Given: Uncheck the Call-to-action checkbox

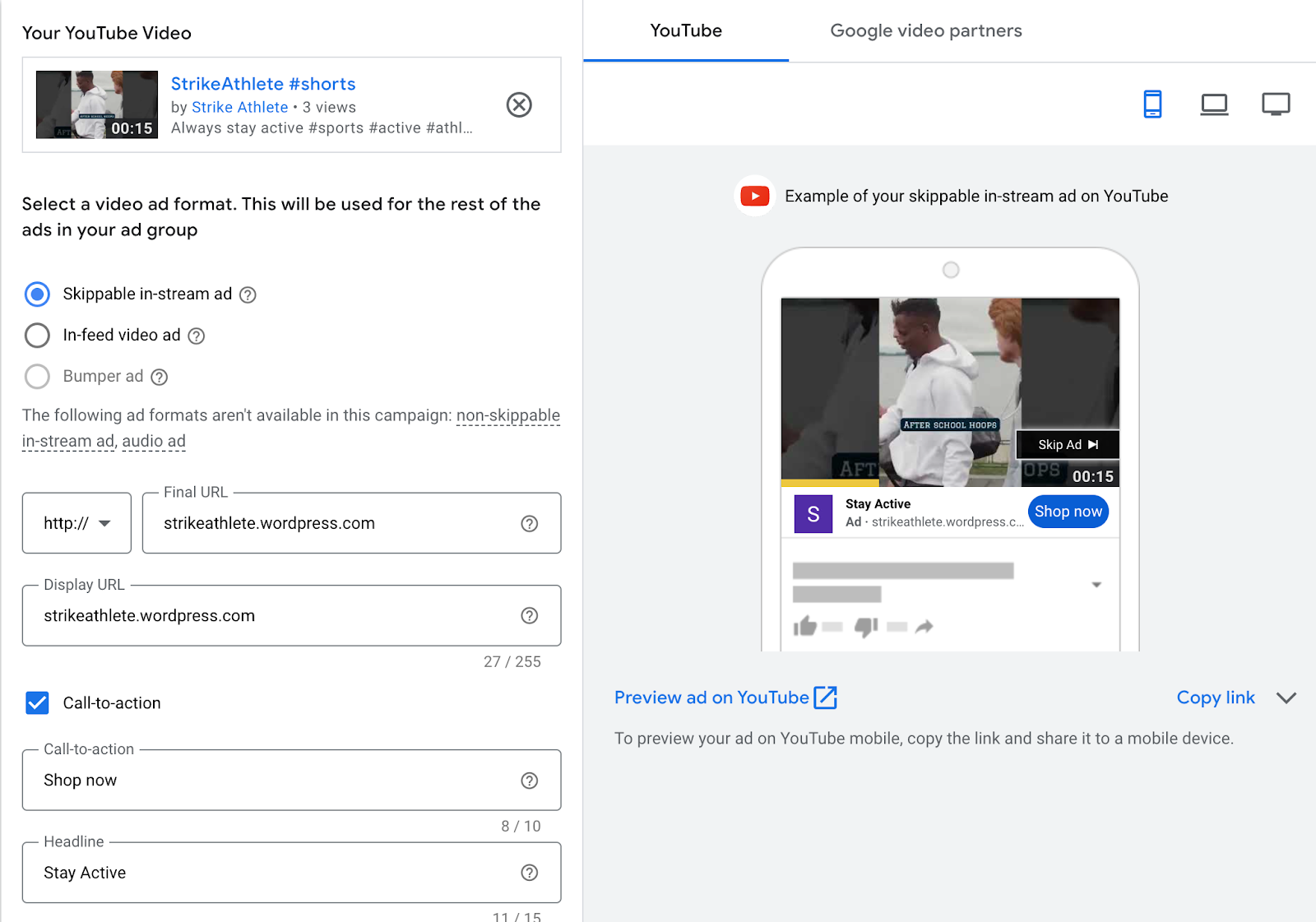Looking at the screenshot, I should (x=37, y=702).
